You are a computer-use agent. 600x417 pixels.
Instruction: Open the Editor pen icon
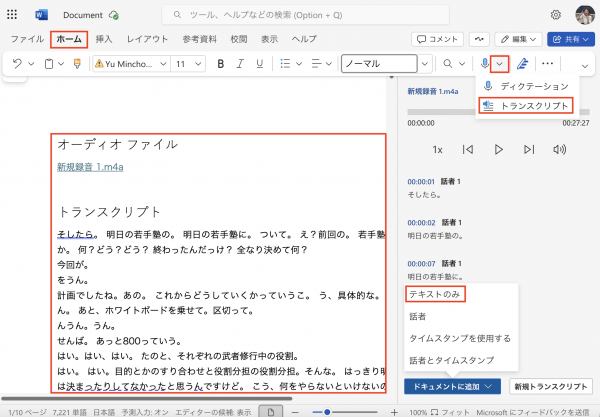point(523,63)
